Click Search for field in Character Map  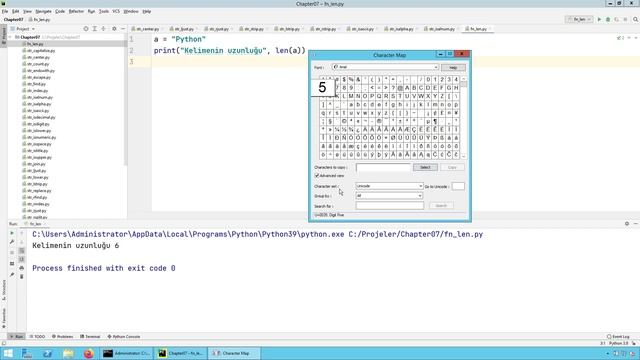pyautogui.click(x=389, y=206)
